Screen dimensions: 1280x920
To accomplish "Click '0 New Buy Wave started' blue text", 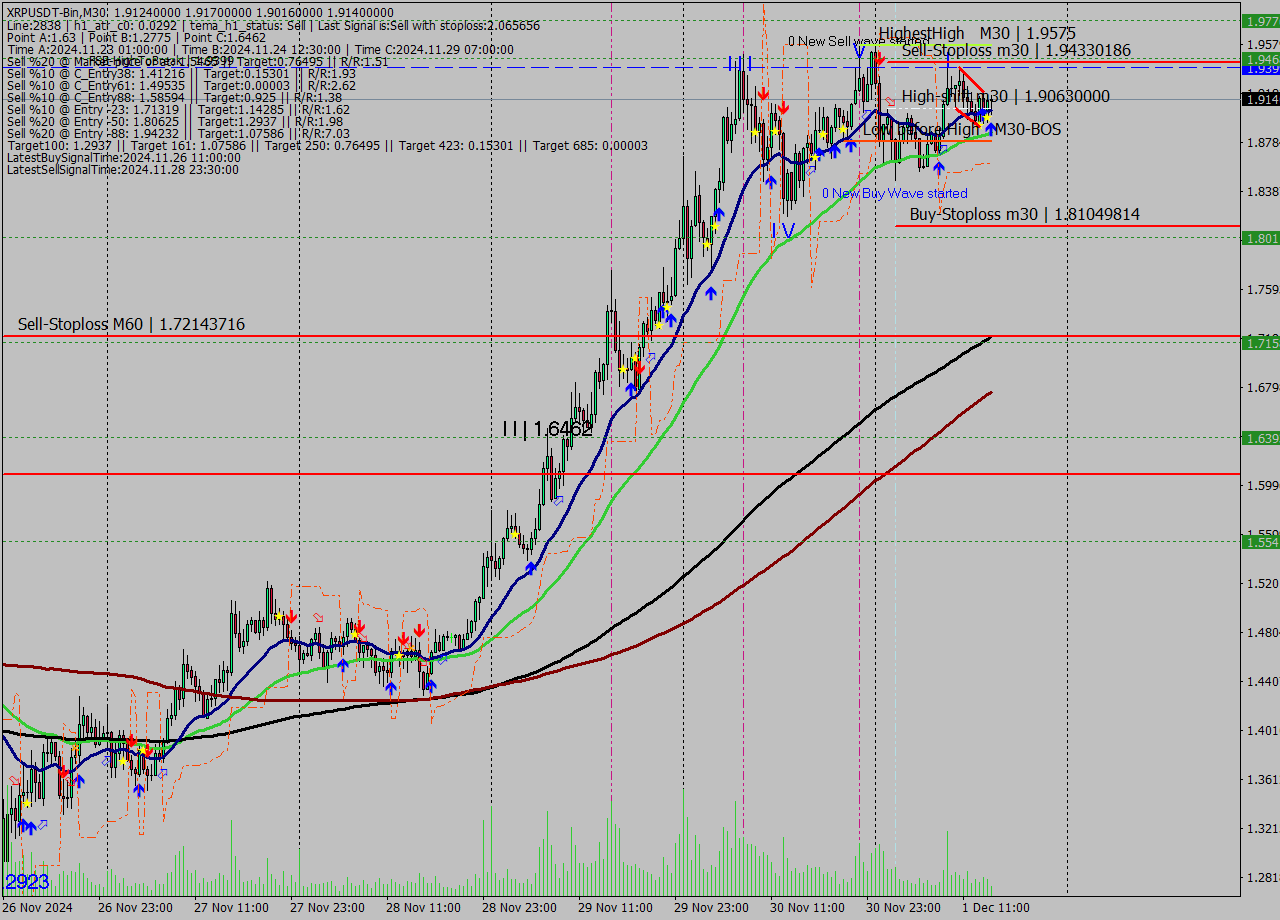I will (x=895, y=193).
